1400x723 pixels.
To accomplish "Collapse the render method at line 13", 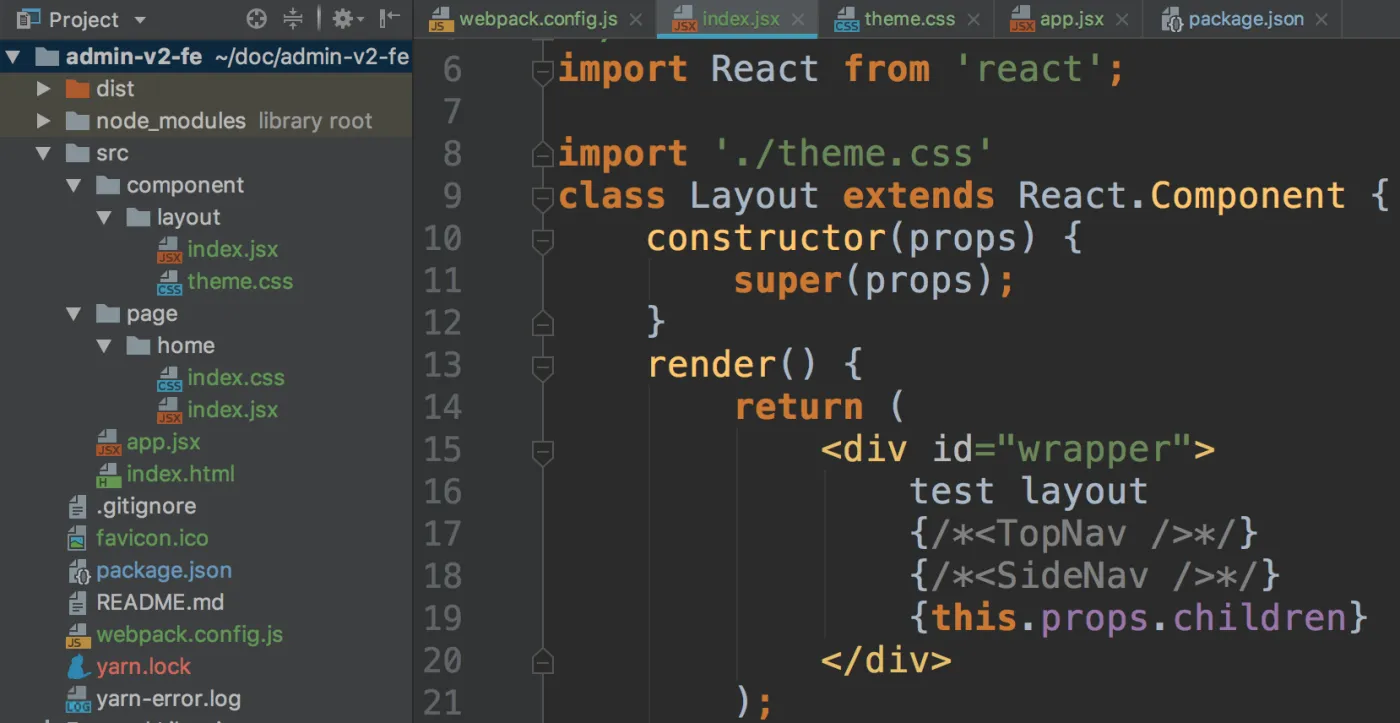I will 543,367.
